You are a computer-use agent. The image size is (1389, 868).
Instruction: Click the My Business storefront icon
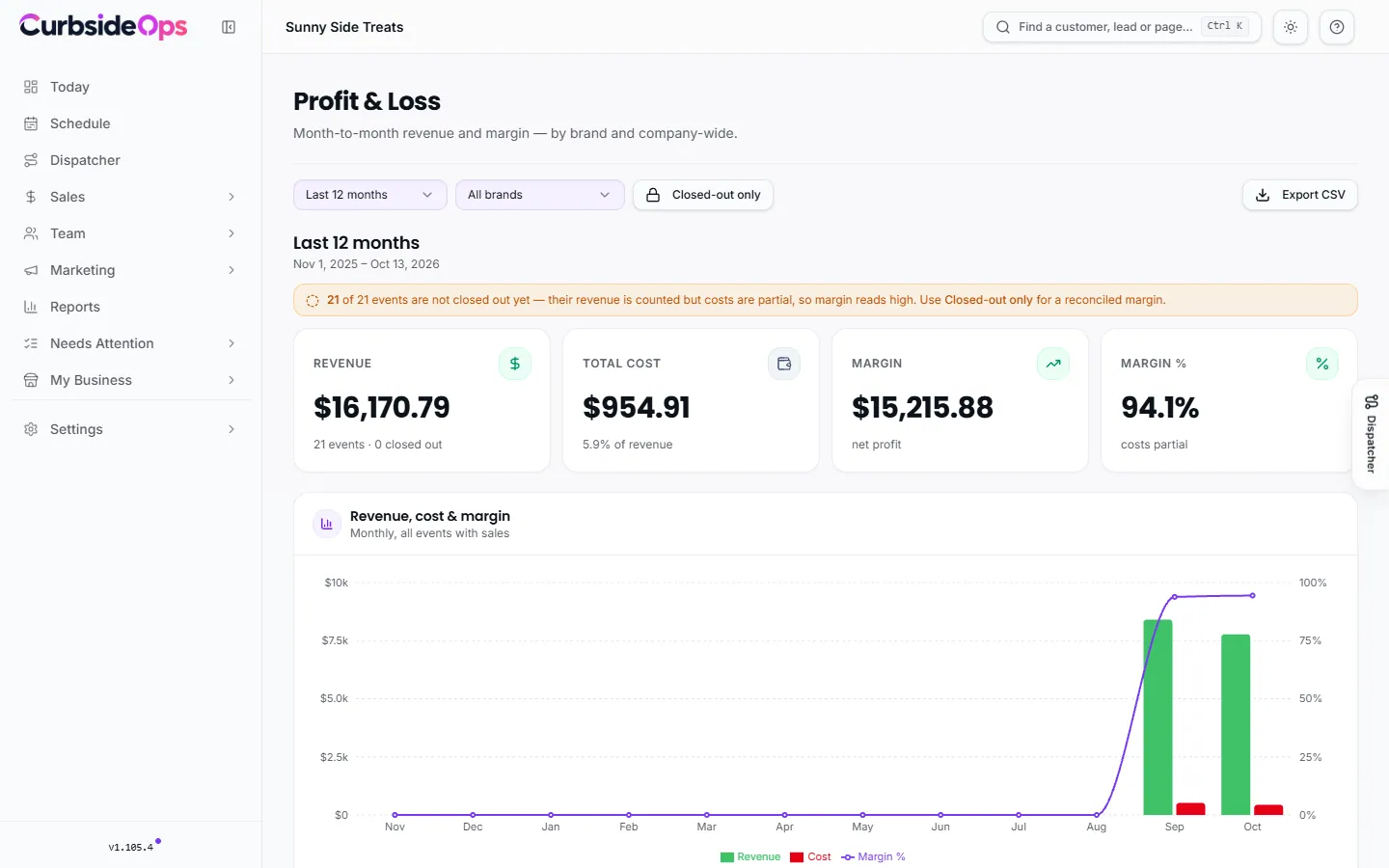(31, 380)
